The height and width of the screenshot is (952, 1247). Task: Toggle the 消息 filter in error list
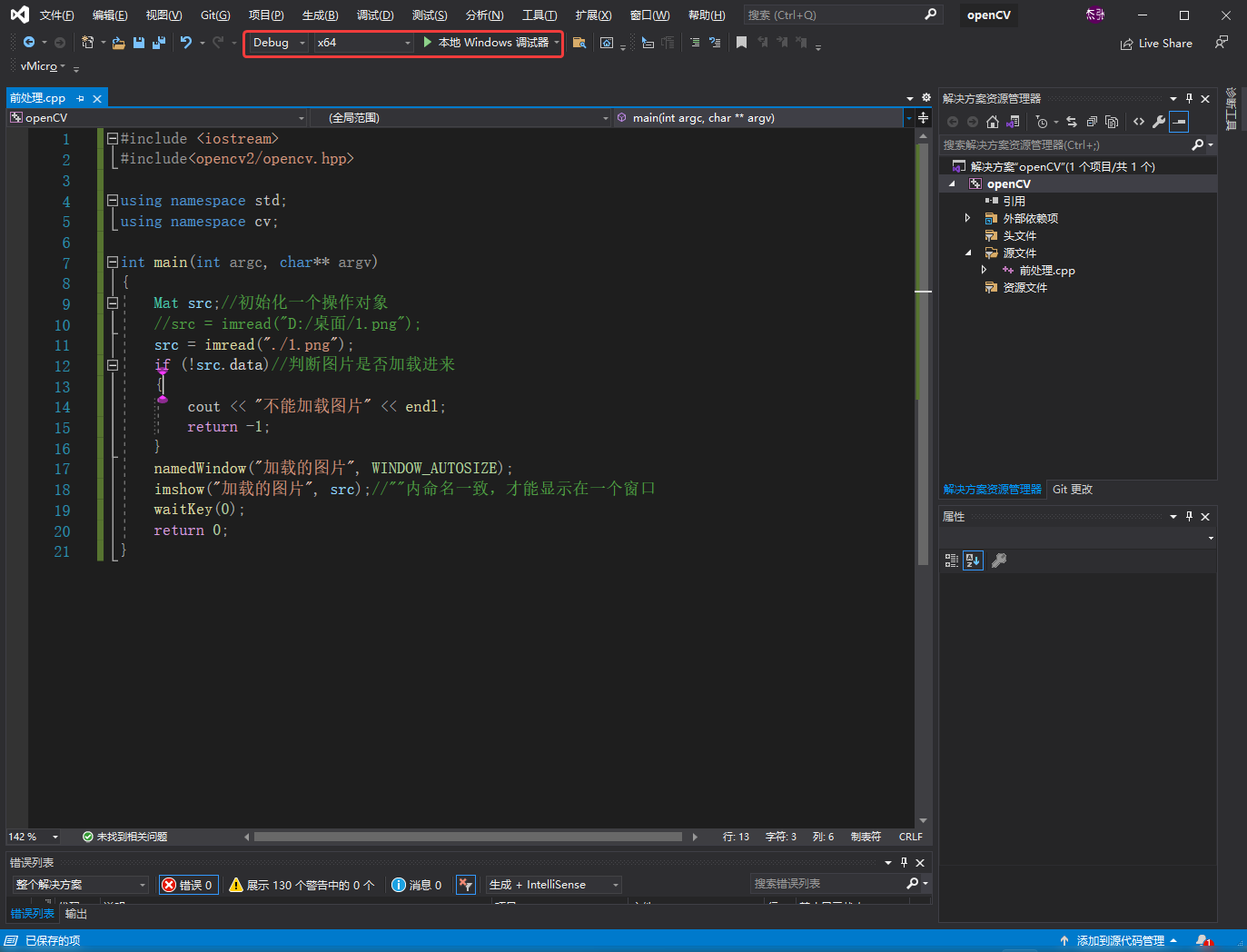point(417,884)
